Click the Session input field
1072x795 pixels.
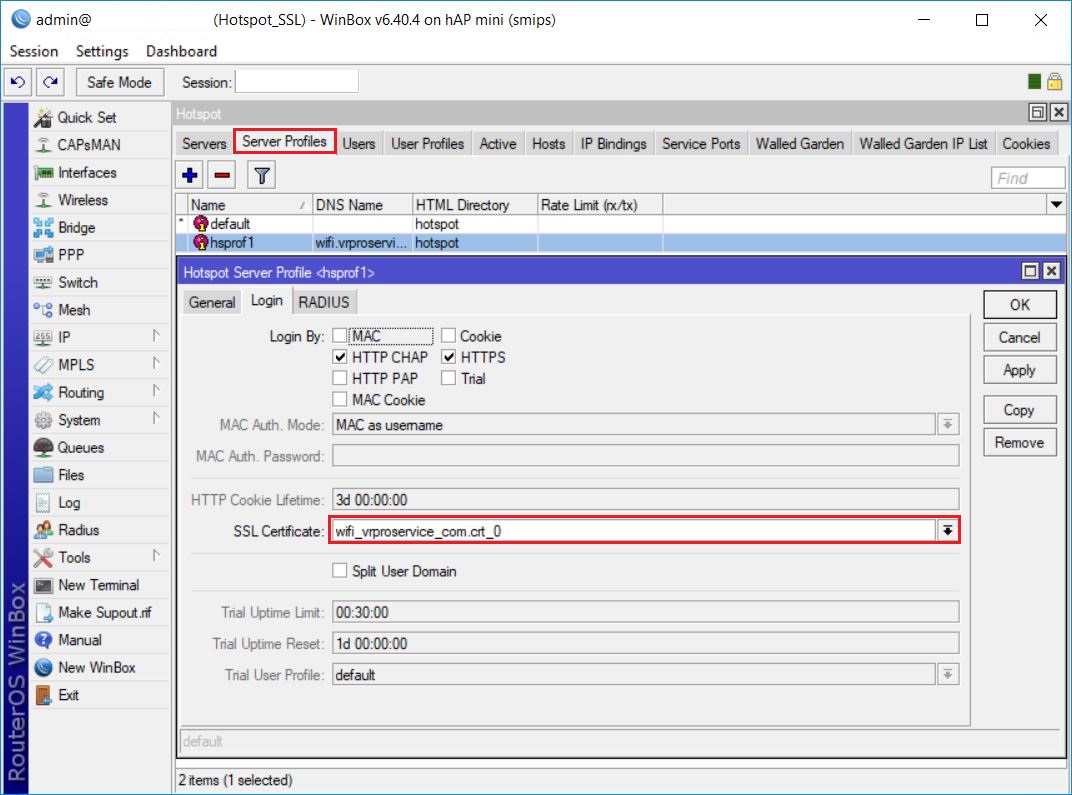point(297,82)
